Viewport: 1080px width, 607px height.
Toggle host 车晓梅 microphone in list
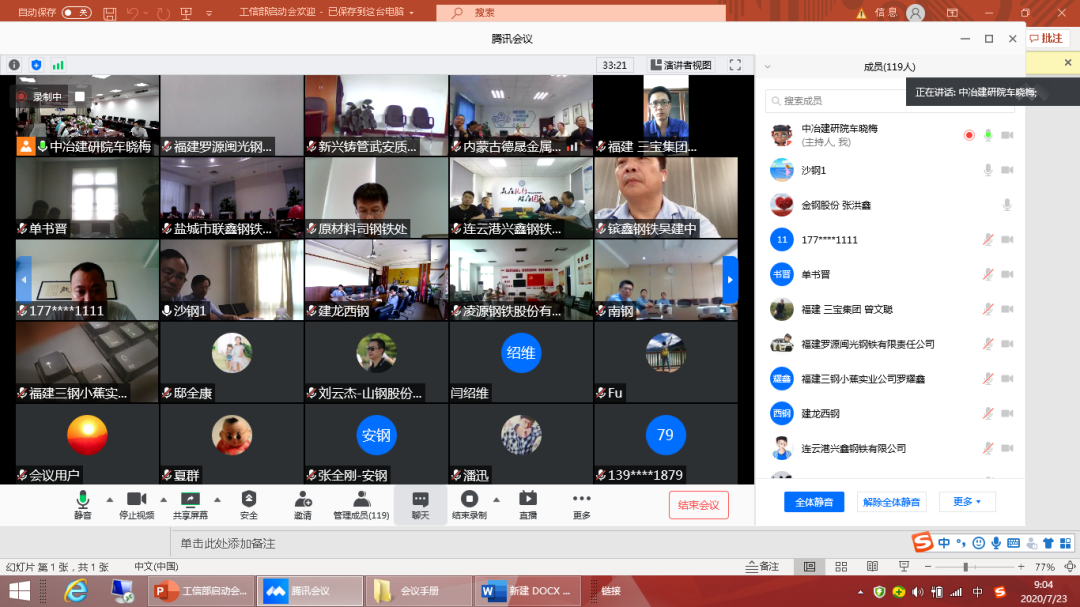point(988,135)
